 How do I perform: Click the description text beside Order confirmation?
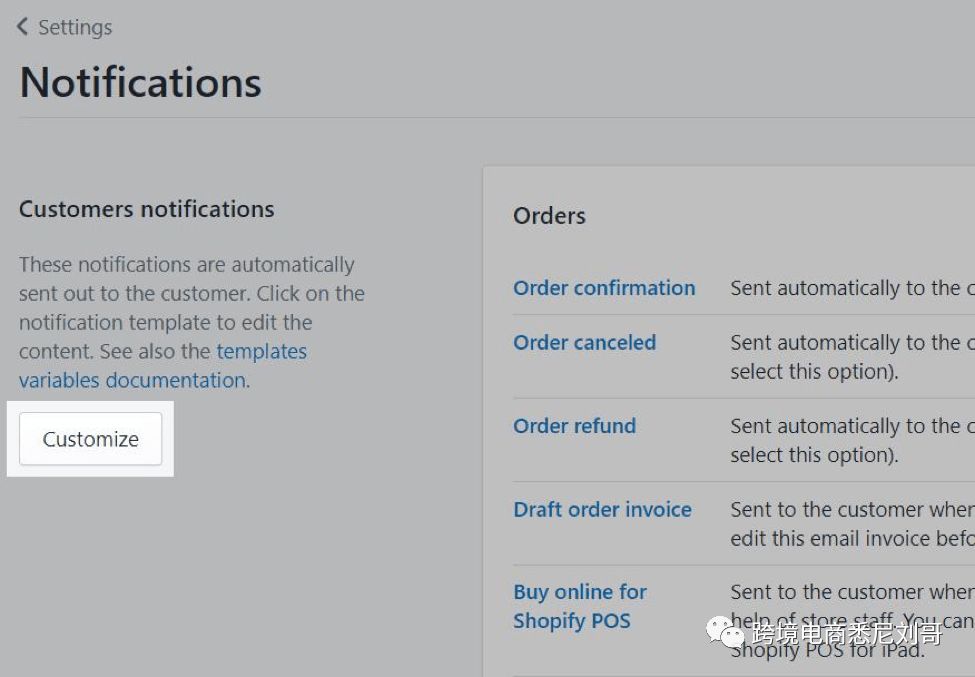coord(850,288)
